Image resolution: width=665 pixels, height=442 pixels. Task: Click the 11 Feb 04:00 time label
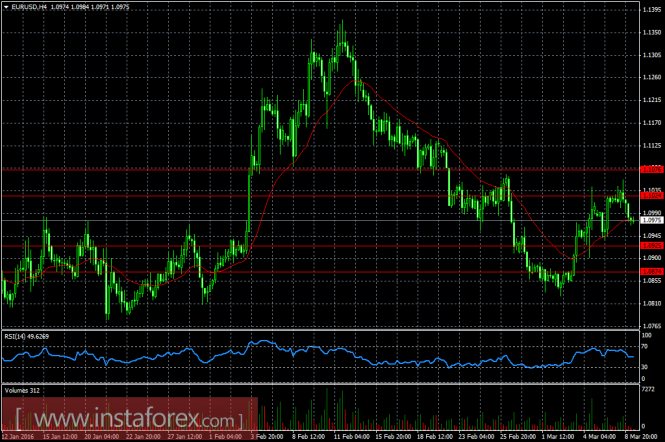point(352,436)
